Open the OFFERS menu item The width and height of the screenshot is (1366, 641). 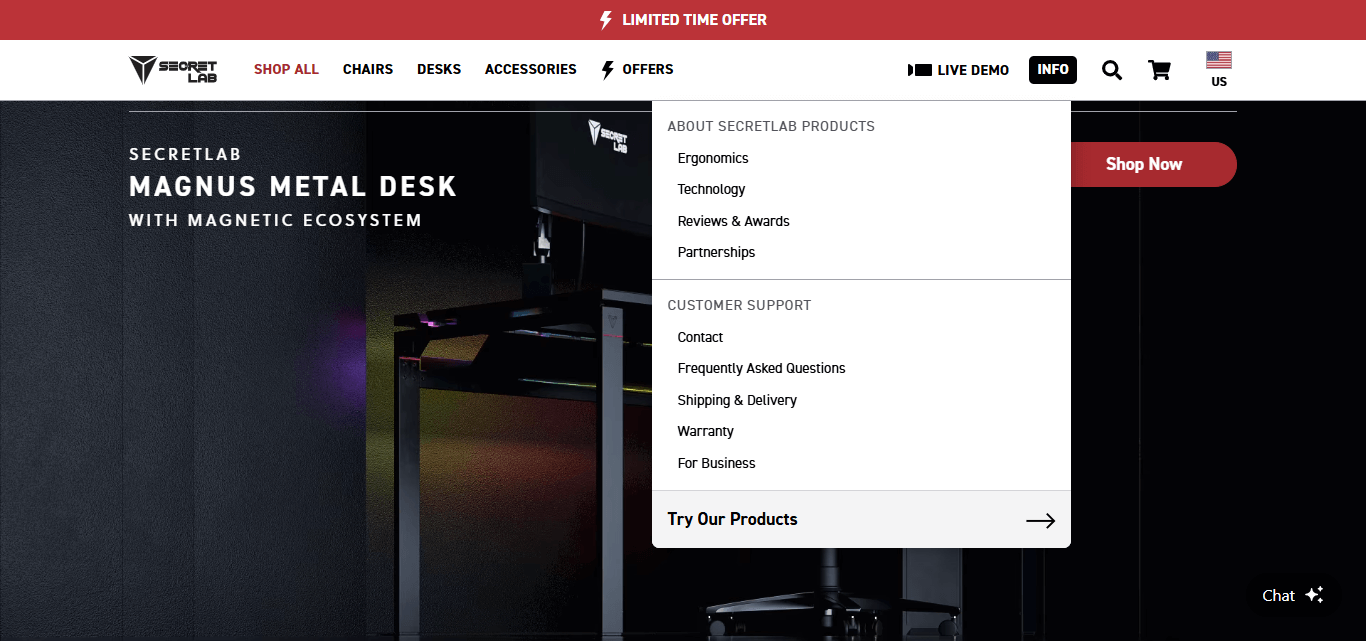pos(648,70)
